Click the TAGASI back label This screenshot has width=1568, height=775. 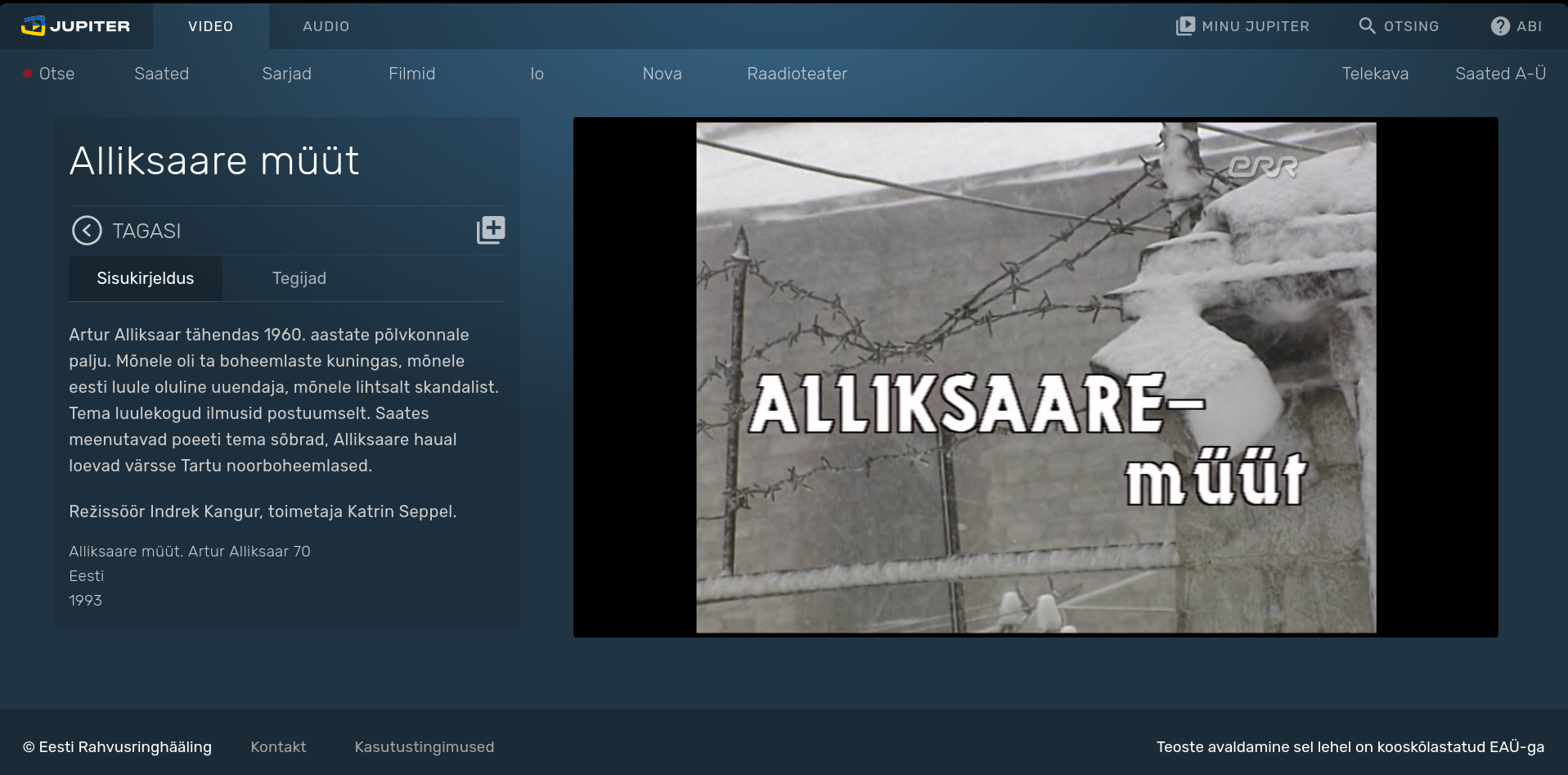pos(146,231)
